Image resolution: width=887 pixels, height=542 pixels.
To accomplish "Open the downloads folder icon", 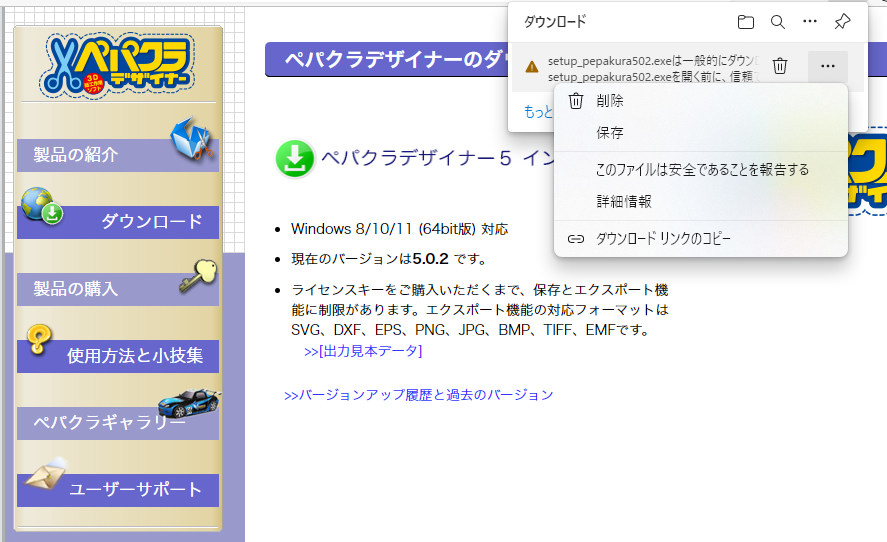I will click(x=746, y=22).
